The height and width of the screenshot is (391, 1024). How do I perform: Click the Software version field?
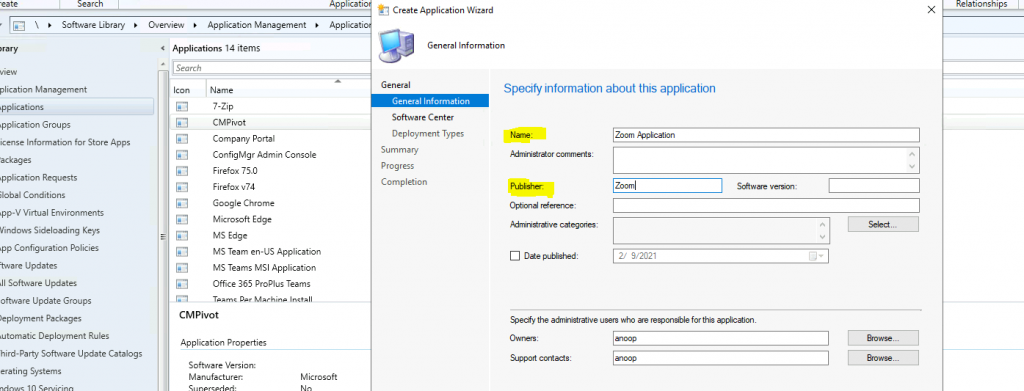[x=874, y=185]
